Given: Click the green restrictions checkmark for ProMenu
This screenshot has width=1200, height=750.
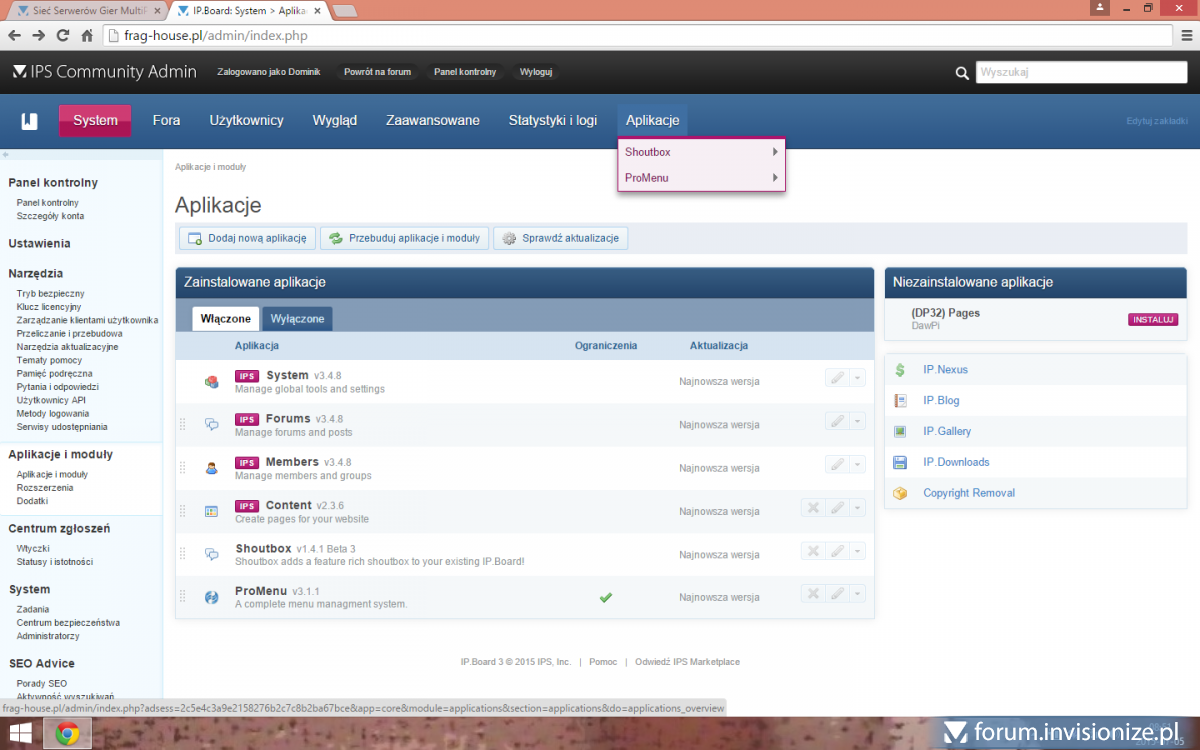Looking at the screenshot, I should (605, 597).
